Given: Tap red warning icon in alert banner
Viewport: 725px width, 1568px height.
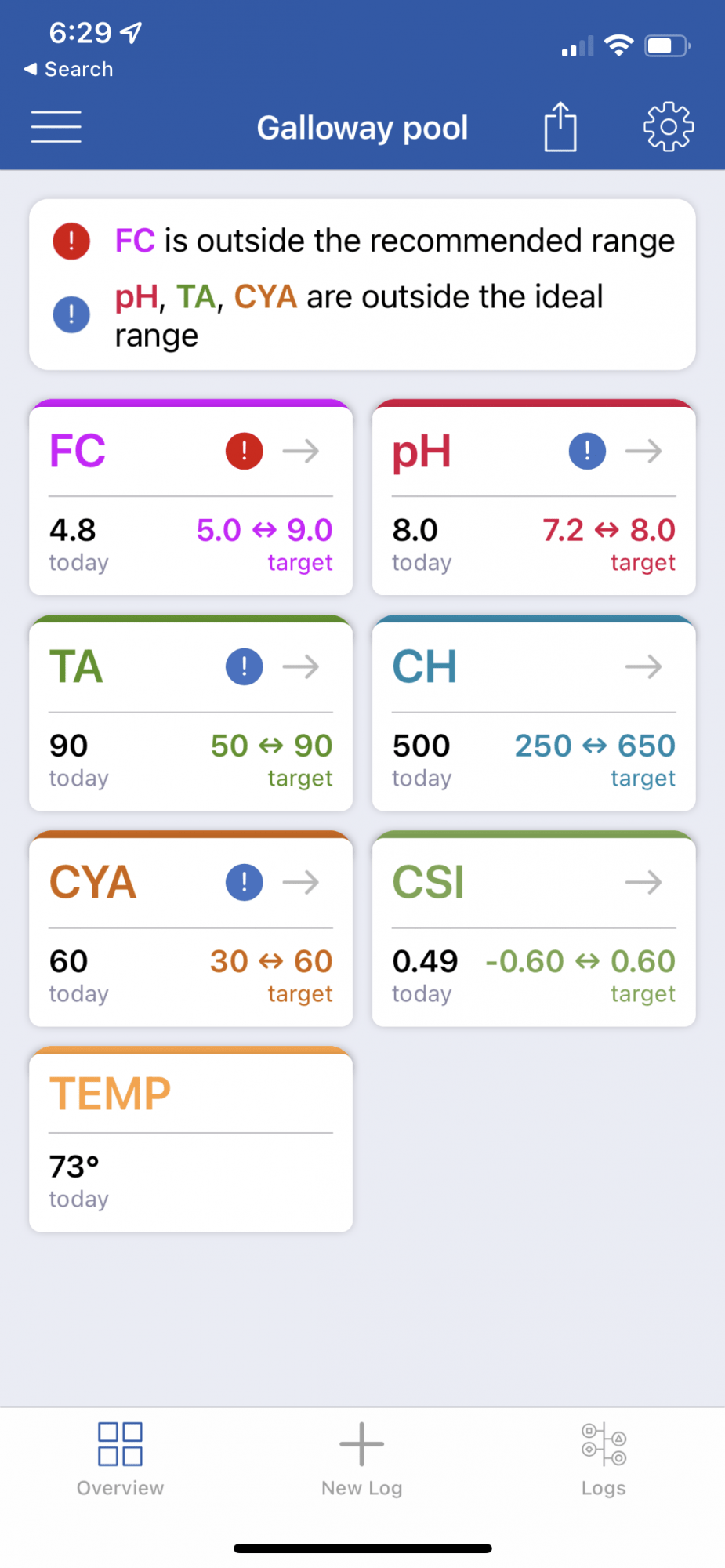Looking at the screenshot, I should click(x=71, y=241).
